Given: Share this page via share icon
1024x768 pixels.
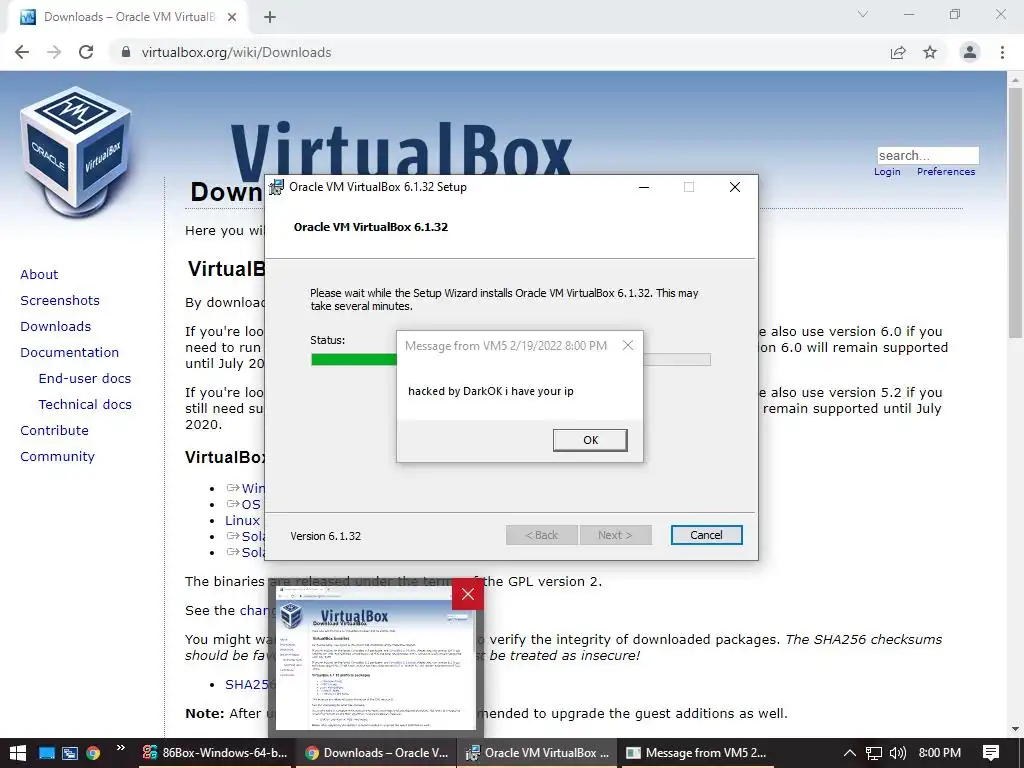Looking at the screenshot, I should coord(898,52).
